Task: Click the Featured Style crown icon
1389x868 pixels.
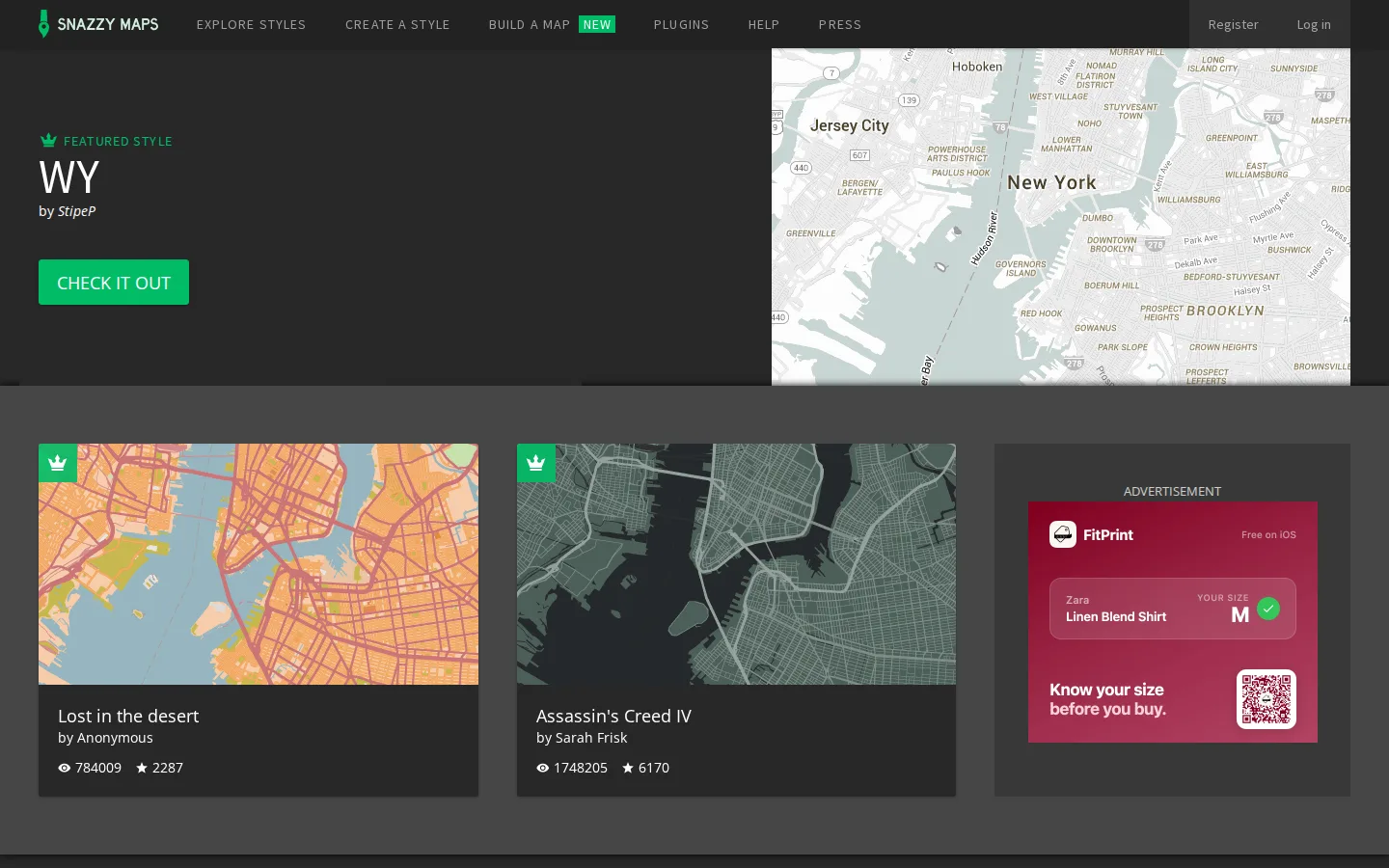Action: click(48, 141)
